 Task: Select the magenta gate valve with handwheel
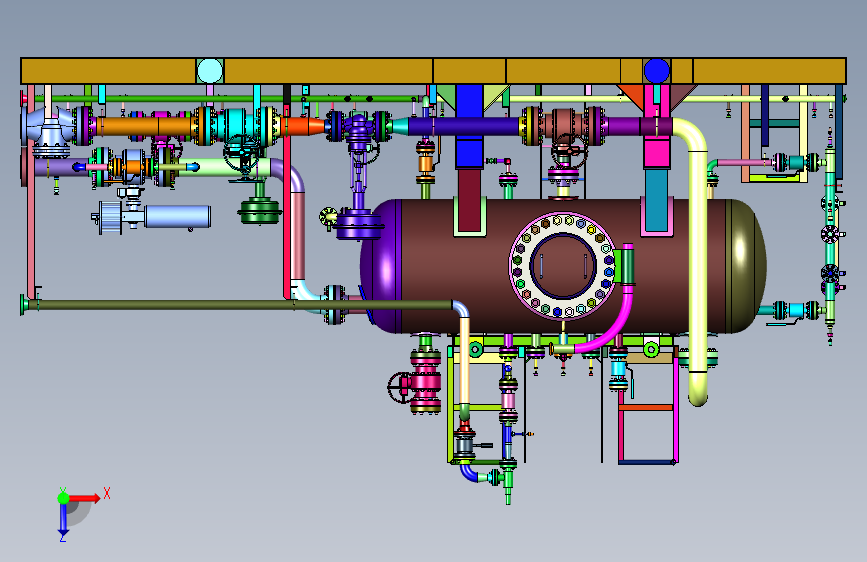point(425,384)
